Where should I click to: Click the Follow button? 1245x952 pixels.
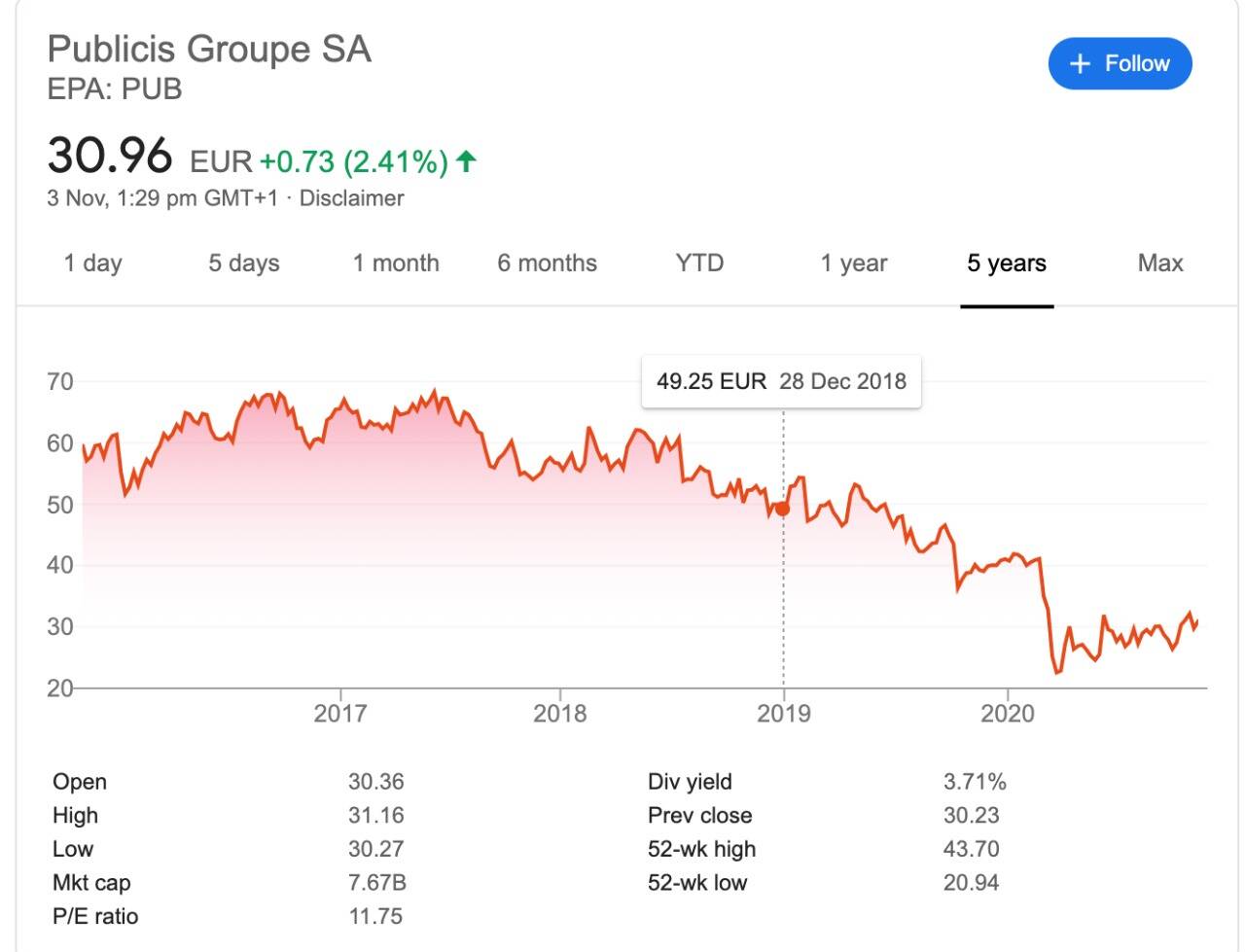tap(1120, 64)
